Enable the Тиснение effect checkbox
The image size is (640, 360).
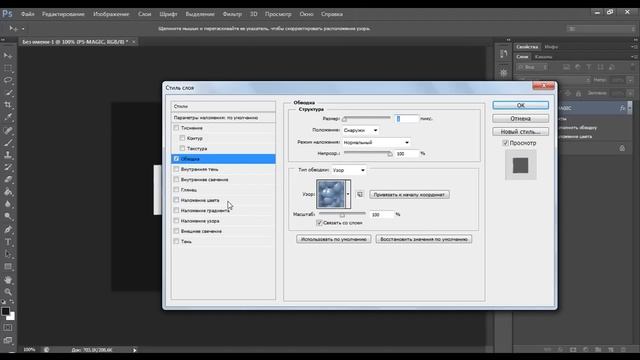[x=176, y=128]
